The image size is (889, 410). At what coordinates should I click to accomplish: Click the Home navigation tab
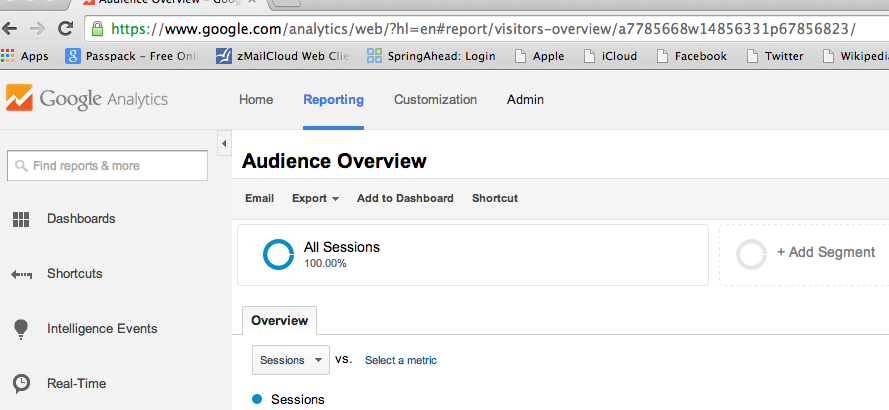256,100
